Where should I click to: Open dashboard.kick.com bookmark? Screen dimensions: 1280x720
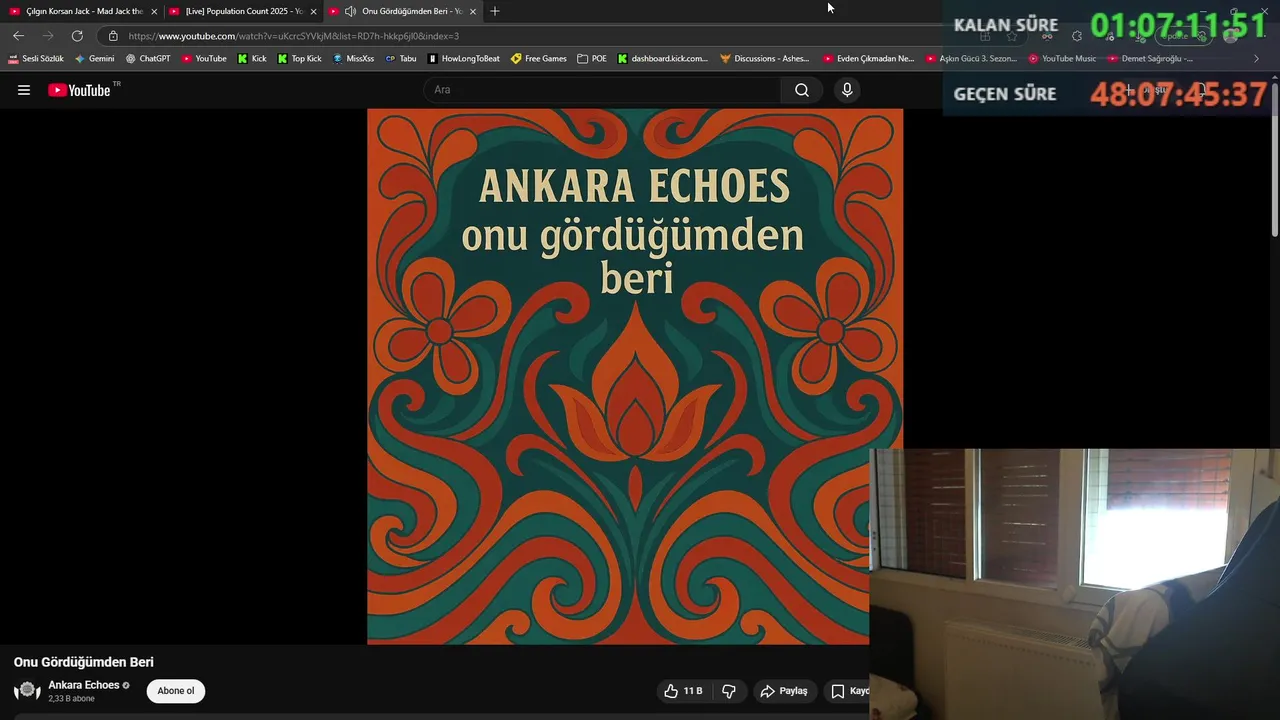[x=663, y=59]
